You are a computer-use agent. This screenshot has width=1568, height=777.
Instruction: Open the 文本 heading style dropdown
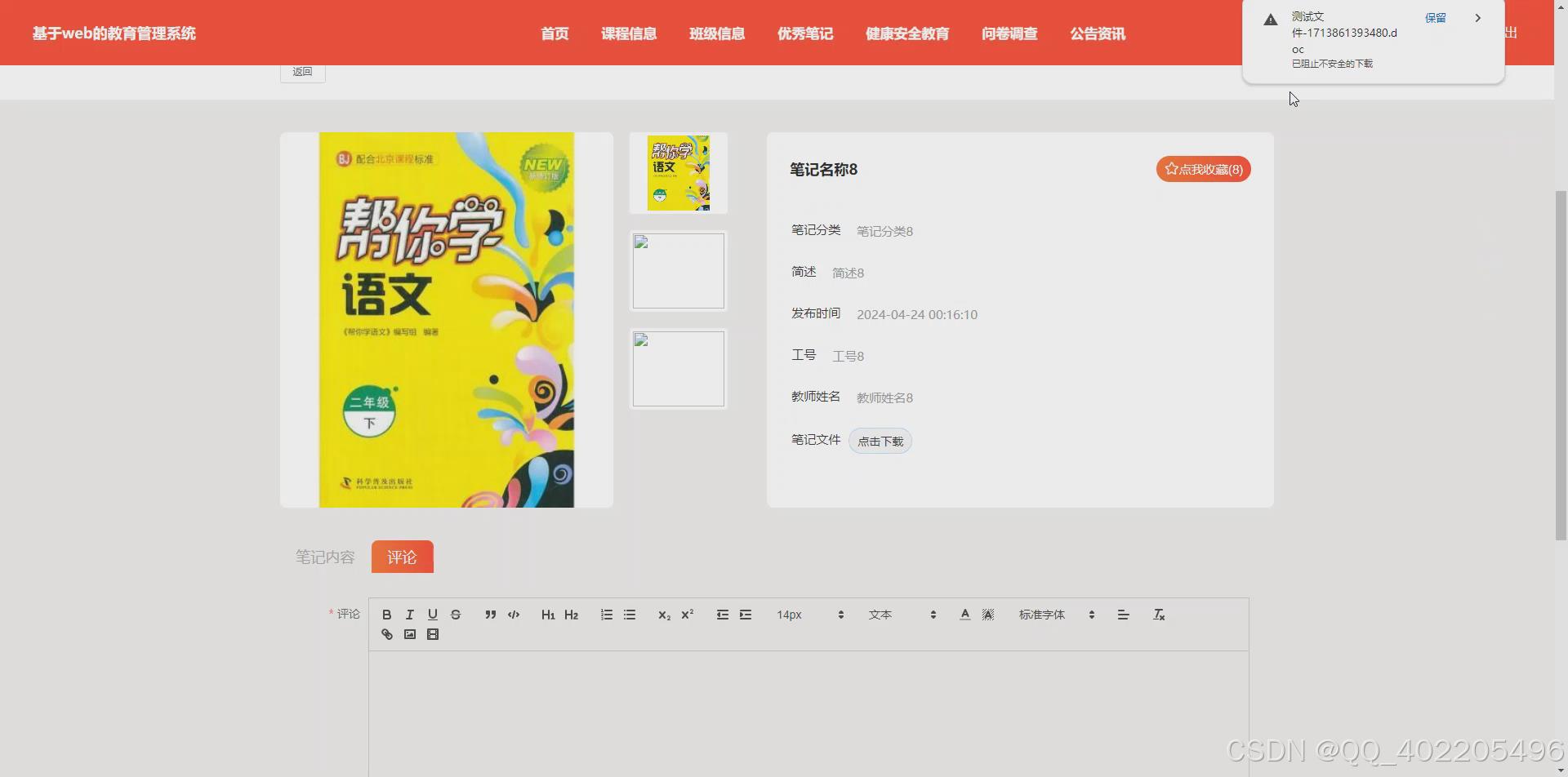[x=902, y=615]
